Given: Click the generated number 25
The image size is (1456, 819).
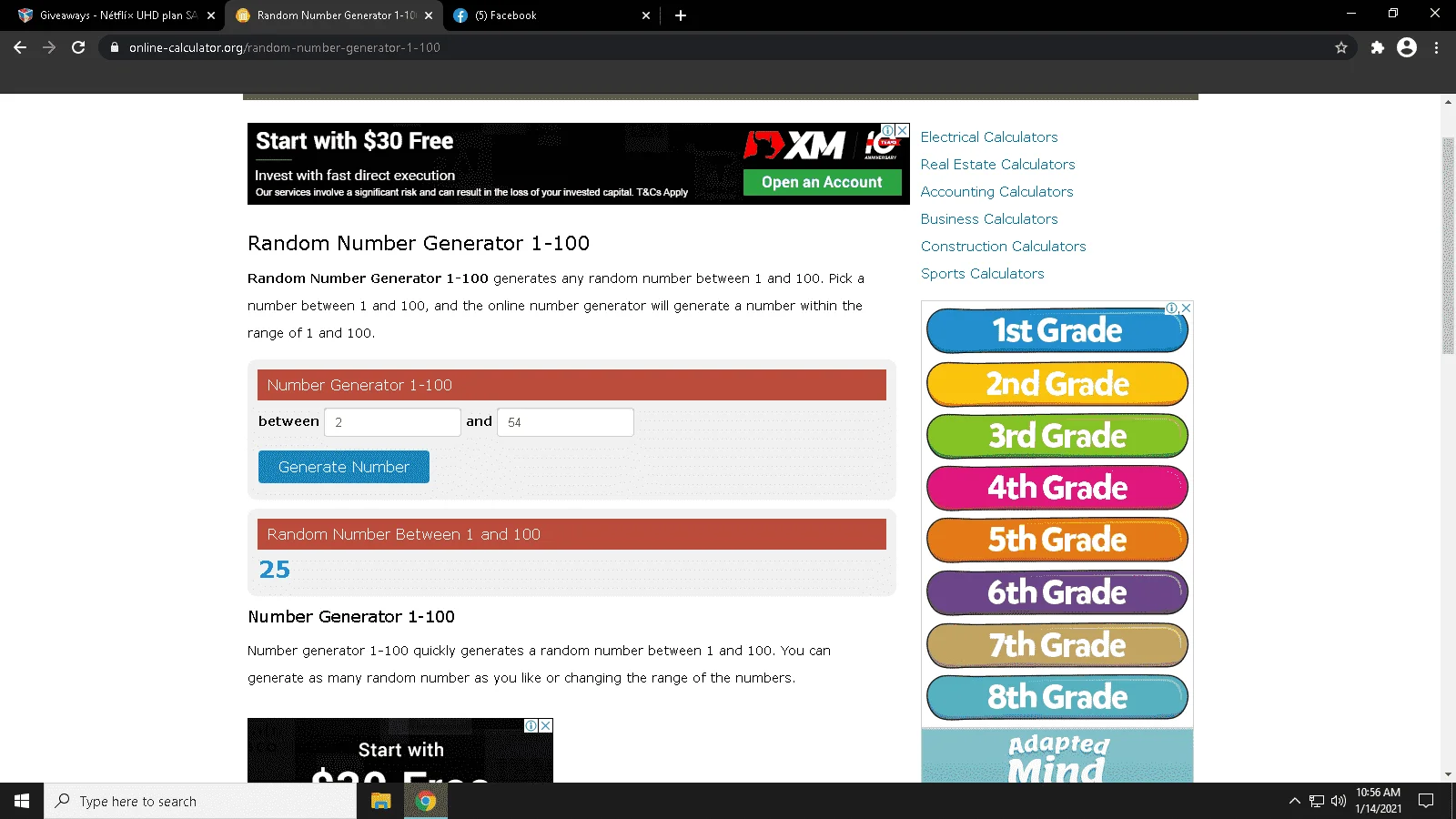Looking at the screenshot, I should click(274, 570).
